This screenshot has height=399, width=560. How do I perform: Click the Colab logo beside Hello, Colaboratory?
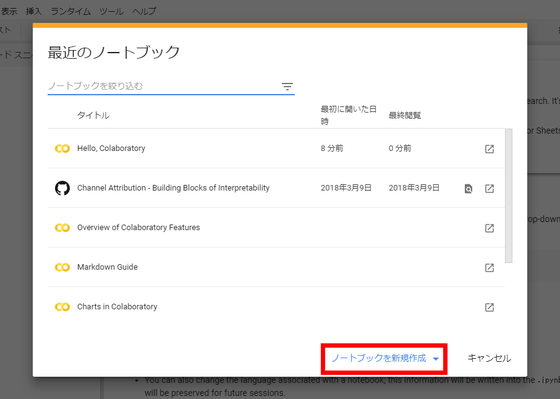[x=62, y=149]
